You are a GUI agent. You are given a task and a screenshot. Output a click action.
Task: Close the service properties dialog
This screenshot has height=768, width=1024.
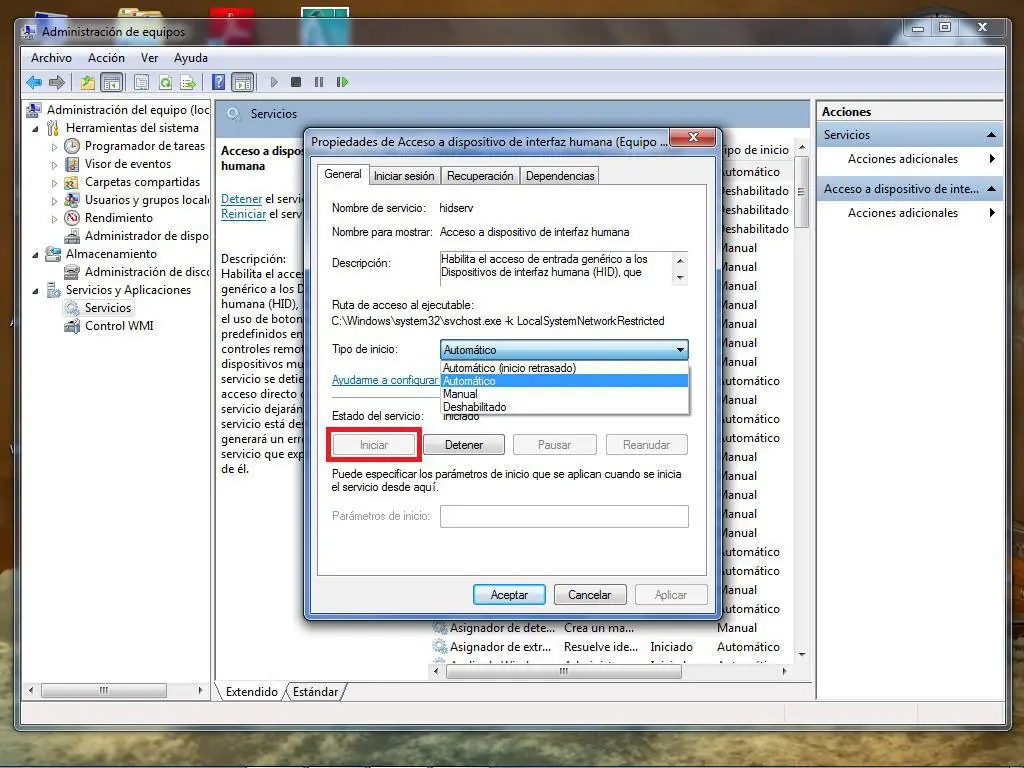tap(694, 136)
